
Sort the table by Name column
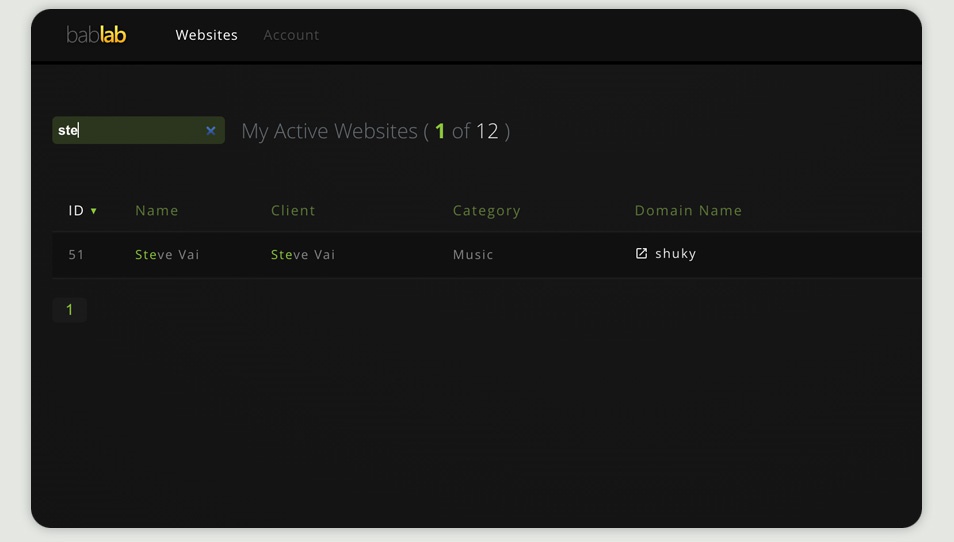(x=157, y=211)
